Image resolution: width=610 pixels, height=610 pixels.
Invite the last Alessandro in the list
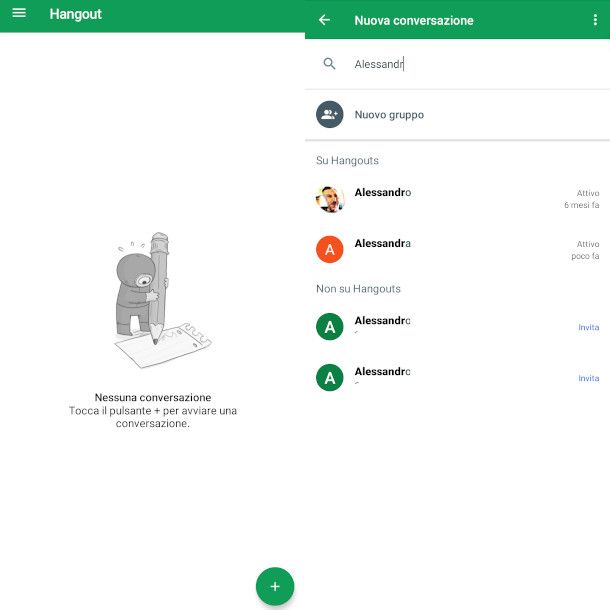[588, 378]
